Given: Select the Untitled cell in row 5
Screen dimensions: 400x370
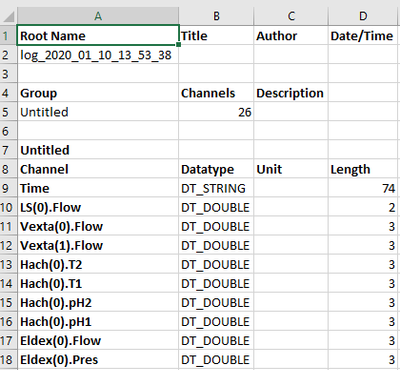Looking at the screenshot, I should coord(98,112).
